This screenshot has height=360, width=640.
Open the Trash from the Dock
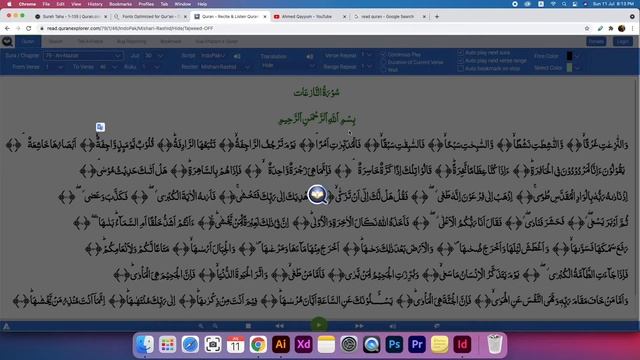coord(495,344)
